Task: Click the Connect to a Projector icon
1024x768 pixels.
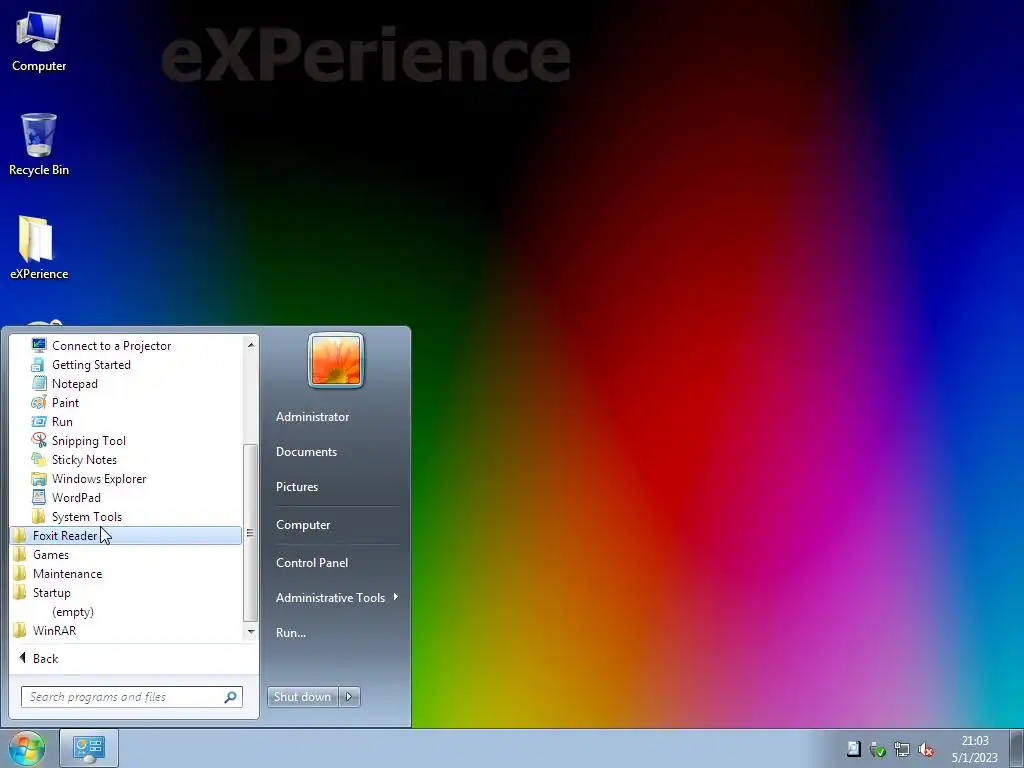Action: tap(39, 345)
